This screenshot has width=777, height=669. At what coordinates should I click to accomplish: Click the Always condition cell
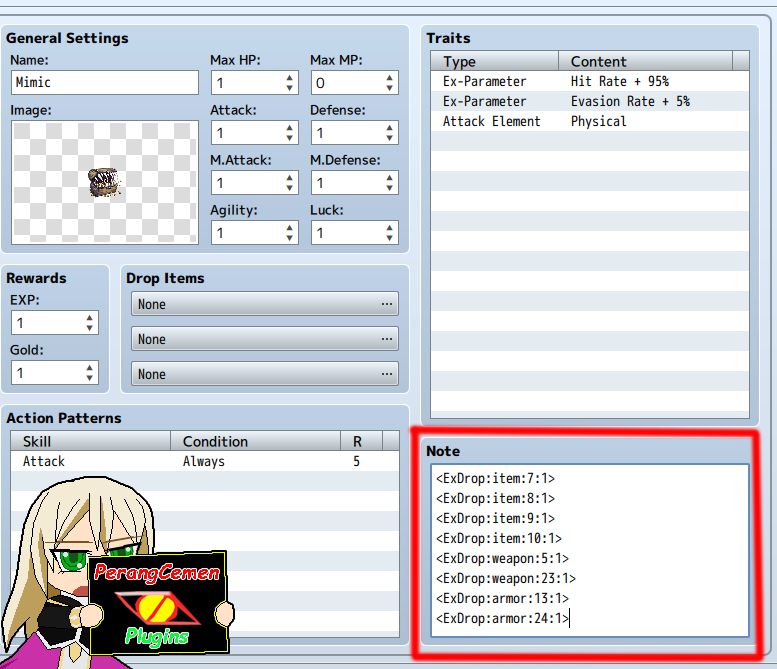(204, 461)
